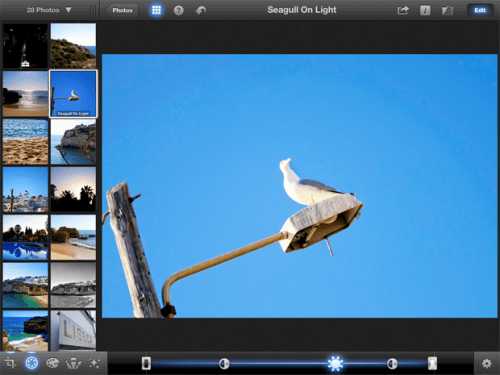The height and width of the screenshot is (375, 500).
Task: Undo the last edit with the arrow
Action: click(x=201, y=10)
